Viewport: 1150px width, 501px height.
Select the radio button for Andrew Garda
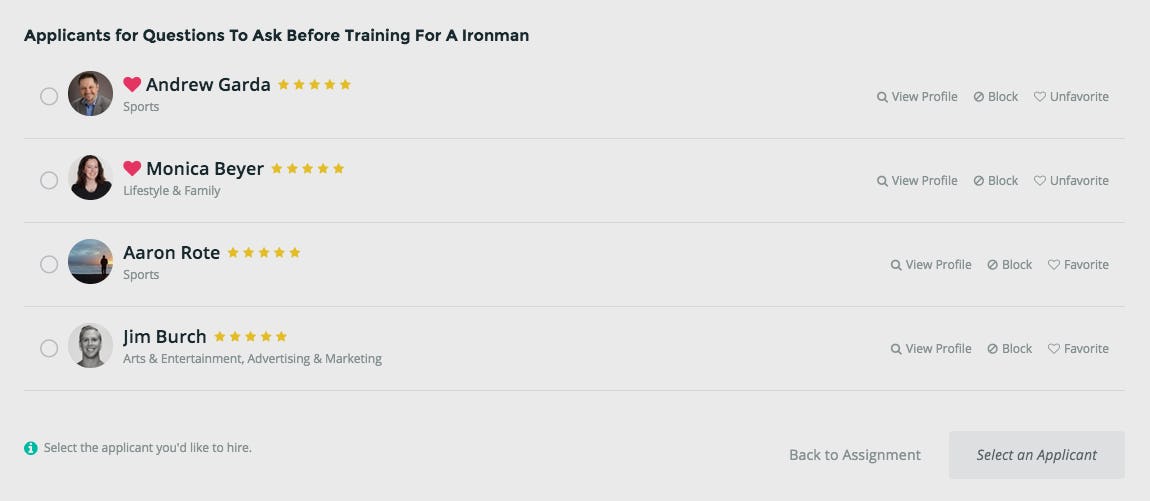coord(49,97)
